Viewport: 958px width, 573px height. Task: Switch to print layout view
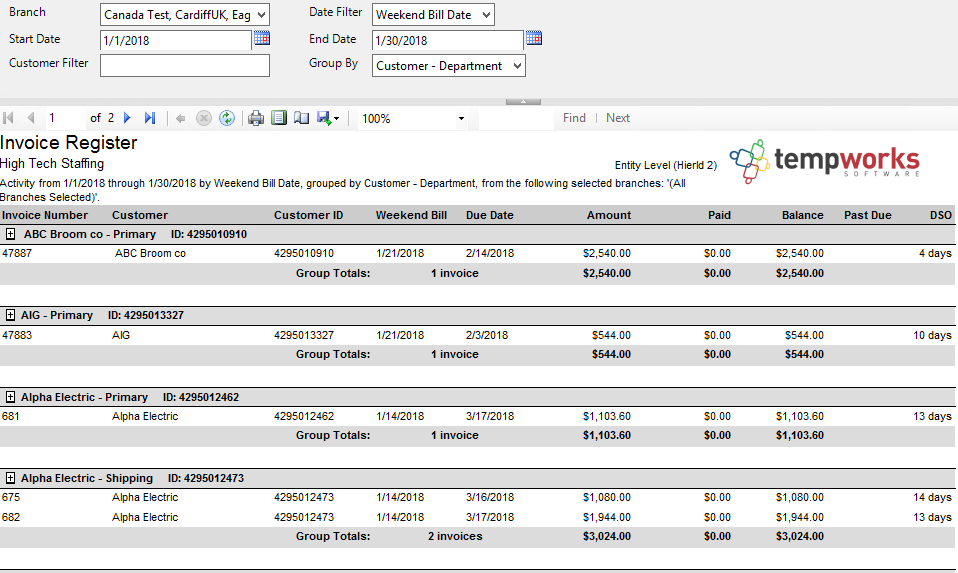pyautogui.click(x=279, y=118)
